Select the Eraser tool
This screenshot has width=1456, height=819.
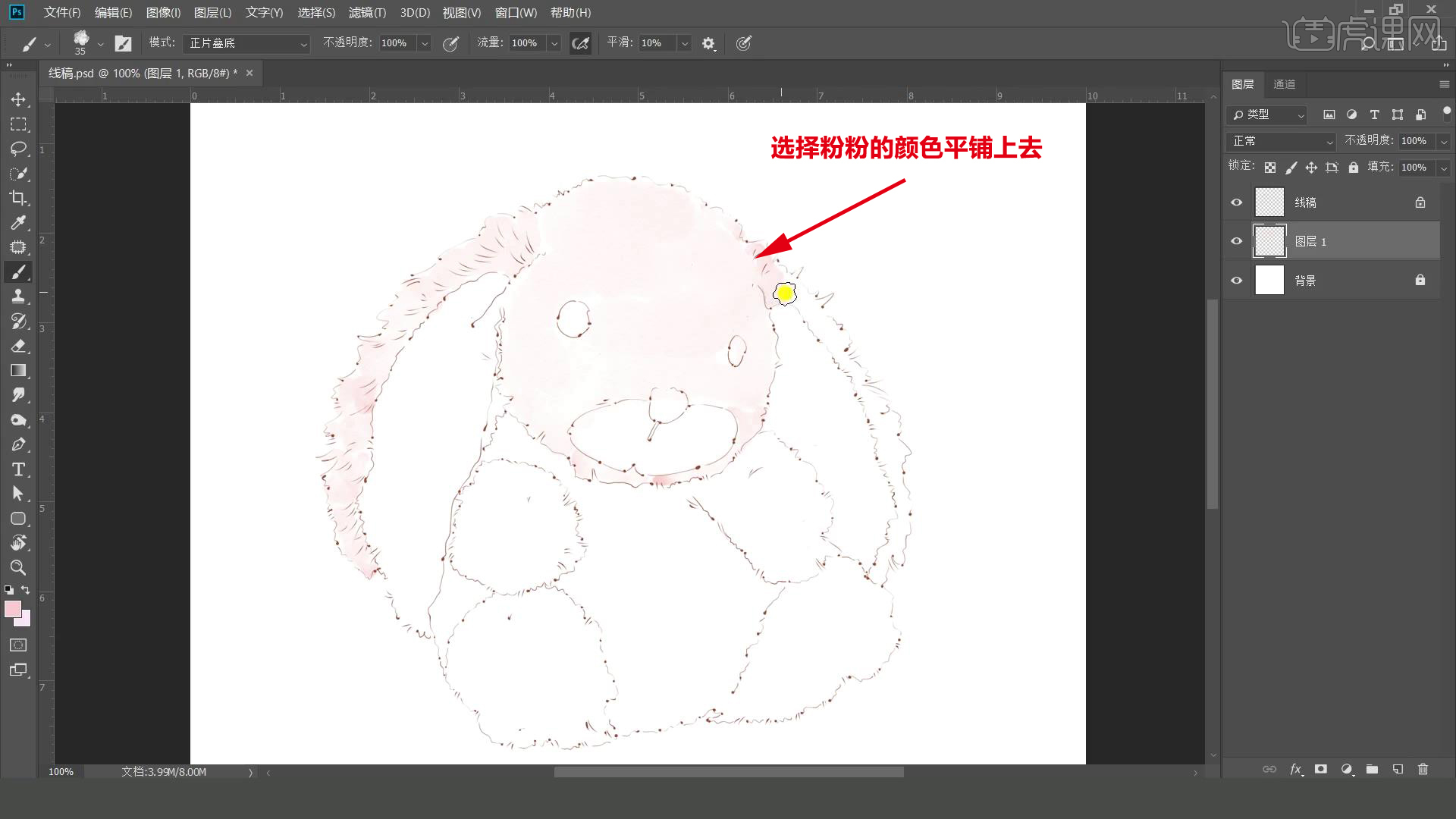(x=18, y=346)
